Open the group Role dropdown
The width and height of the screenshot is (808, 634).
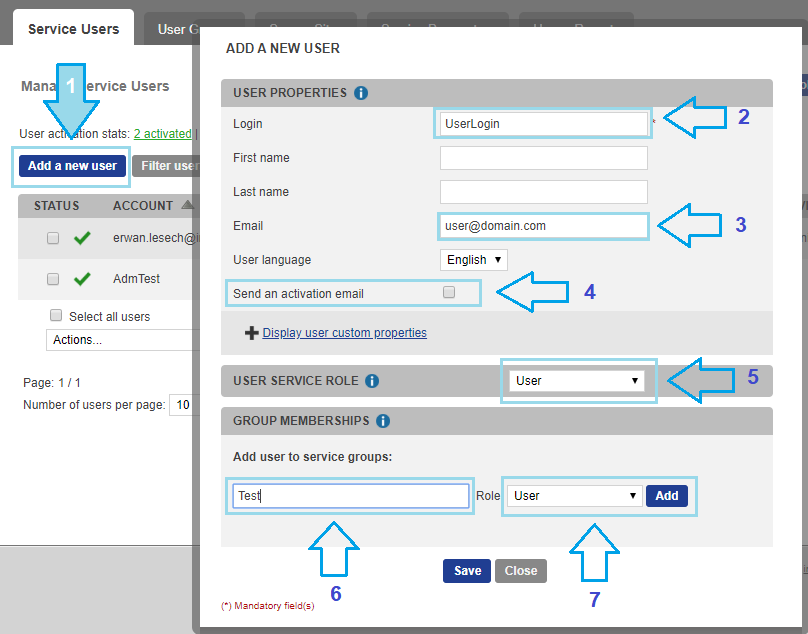pos(575,496)
